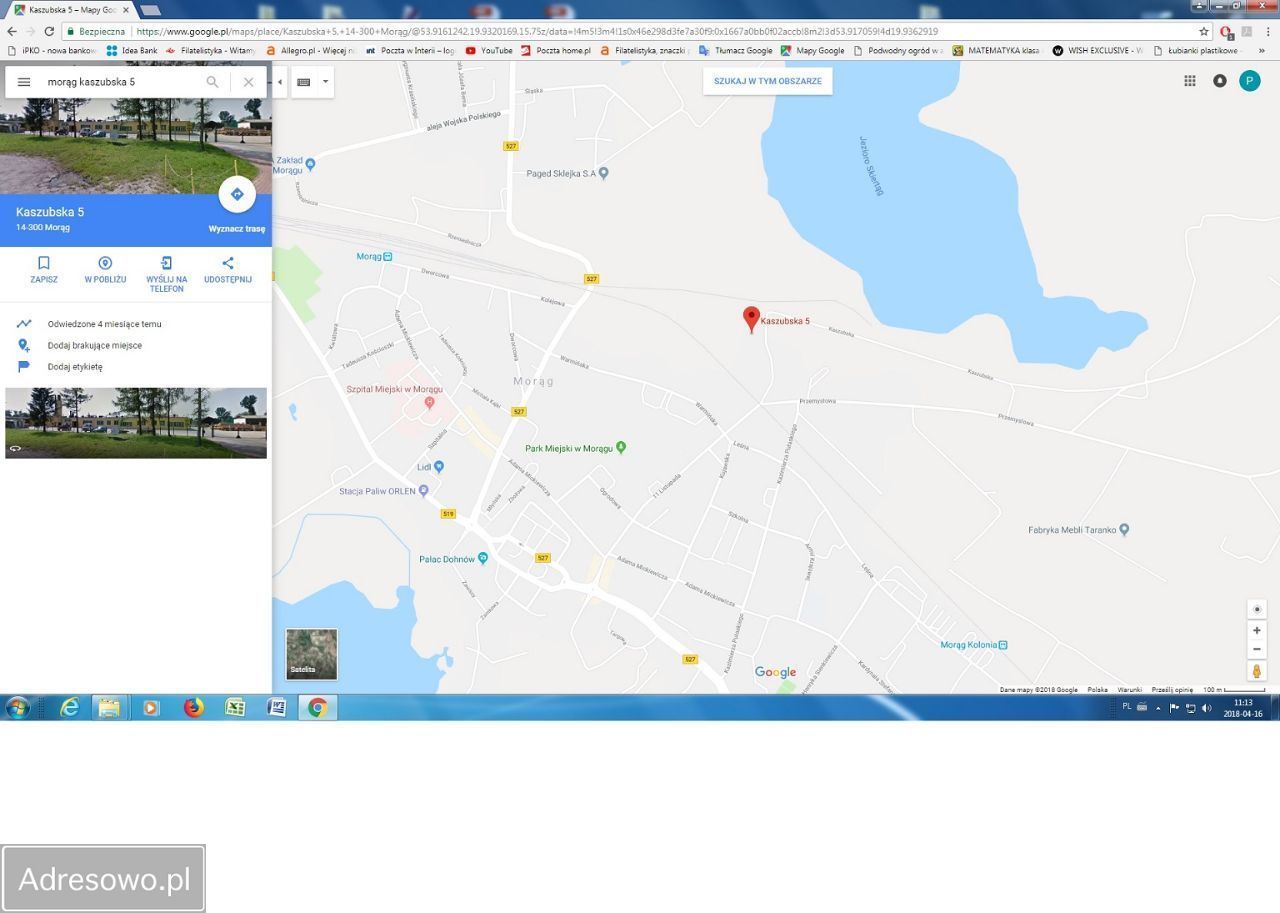Click the WYŚLIJ NA TELEFON icon

tap(166, 262)
